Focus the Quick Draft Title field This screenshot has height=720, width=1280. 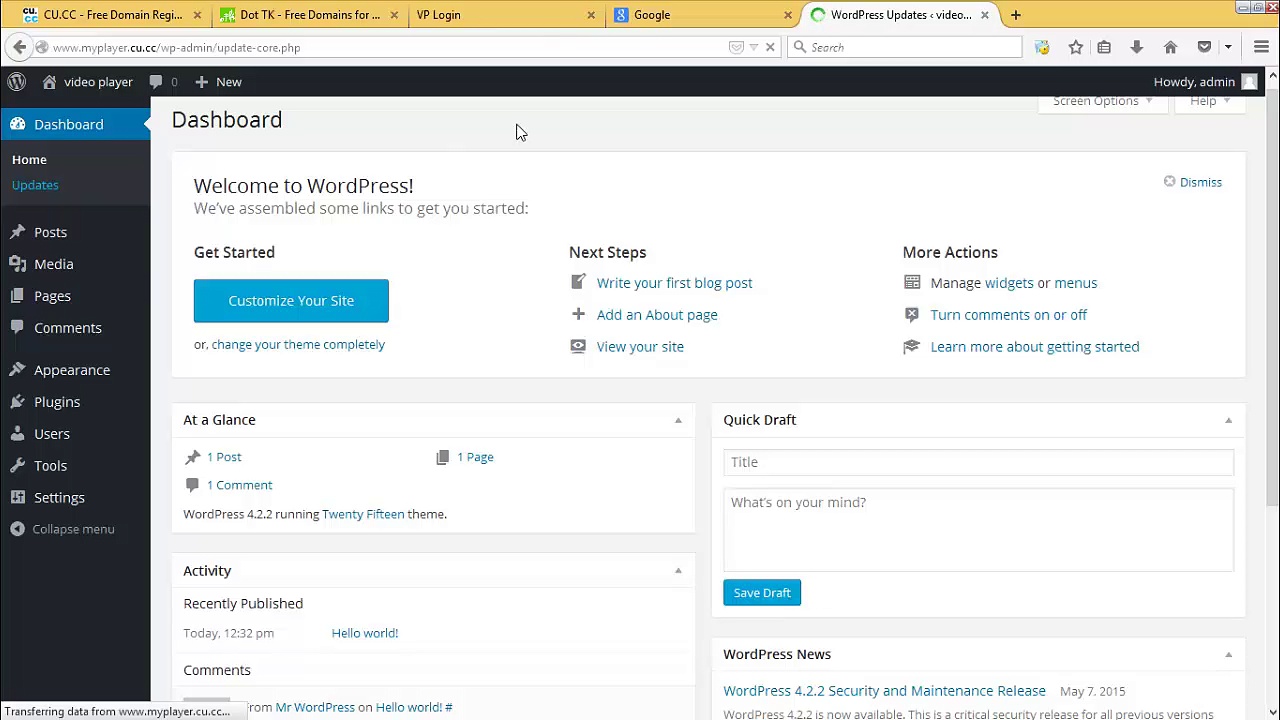[x=978, y=462]
